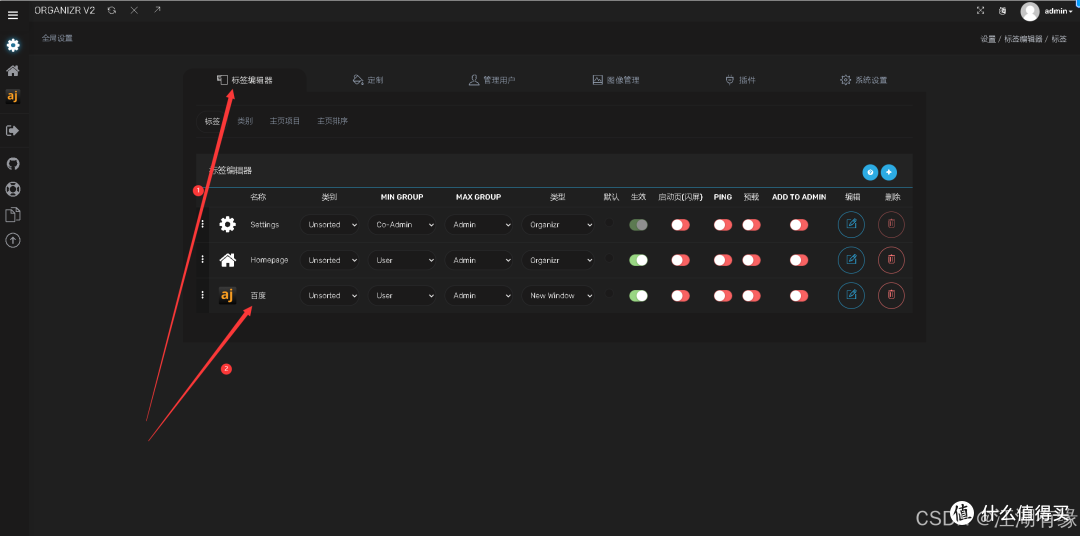The image size is (1080, 536).
Task: Edit the Homepage tab row
Action: tap(851, 260)
